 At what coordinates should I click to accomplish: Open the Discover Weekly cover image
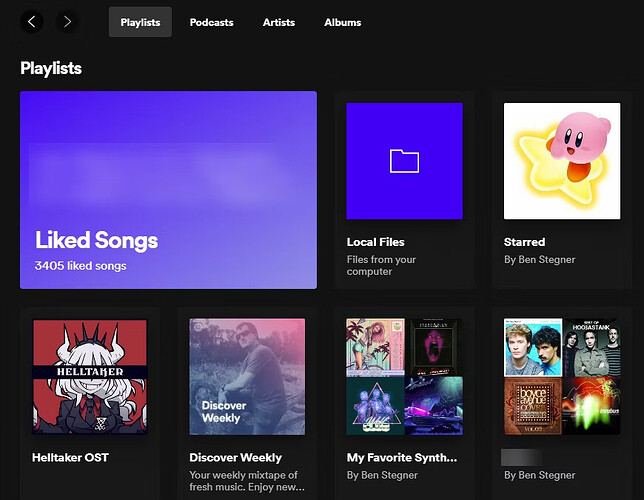point(247,376)
